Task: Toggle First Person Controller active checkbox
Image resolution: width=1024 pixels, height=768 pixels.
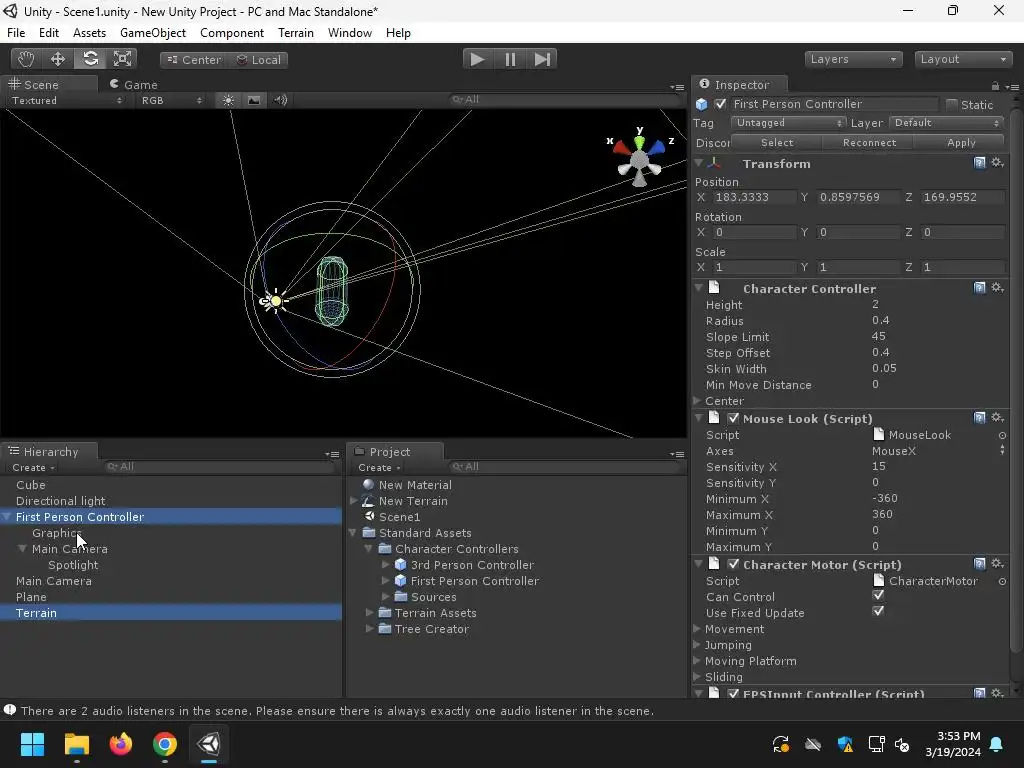Action: [720, 104]
